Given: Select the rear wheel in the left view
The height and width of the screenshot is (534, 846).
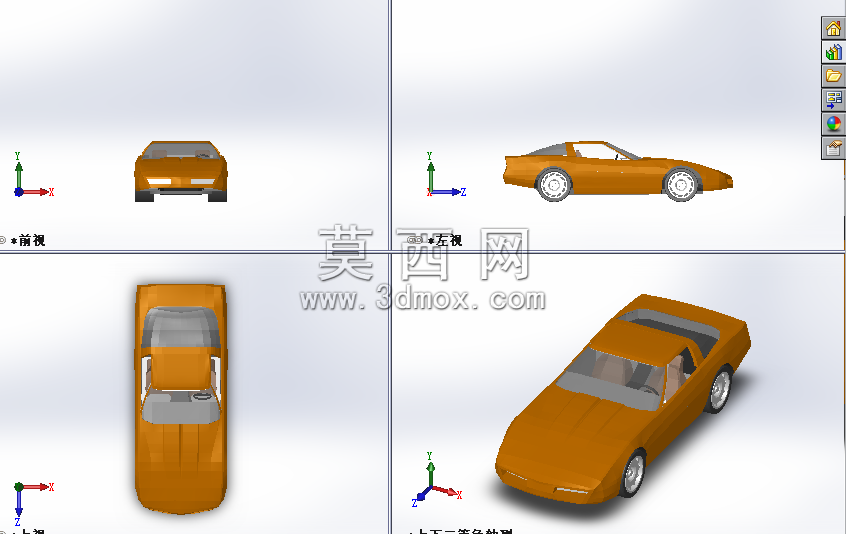Looking at the screenshot, I should point(554,184).
